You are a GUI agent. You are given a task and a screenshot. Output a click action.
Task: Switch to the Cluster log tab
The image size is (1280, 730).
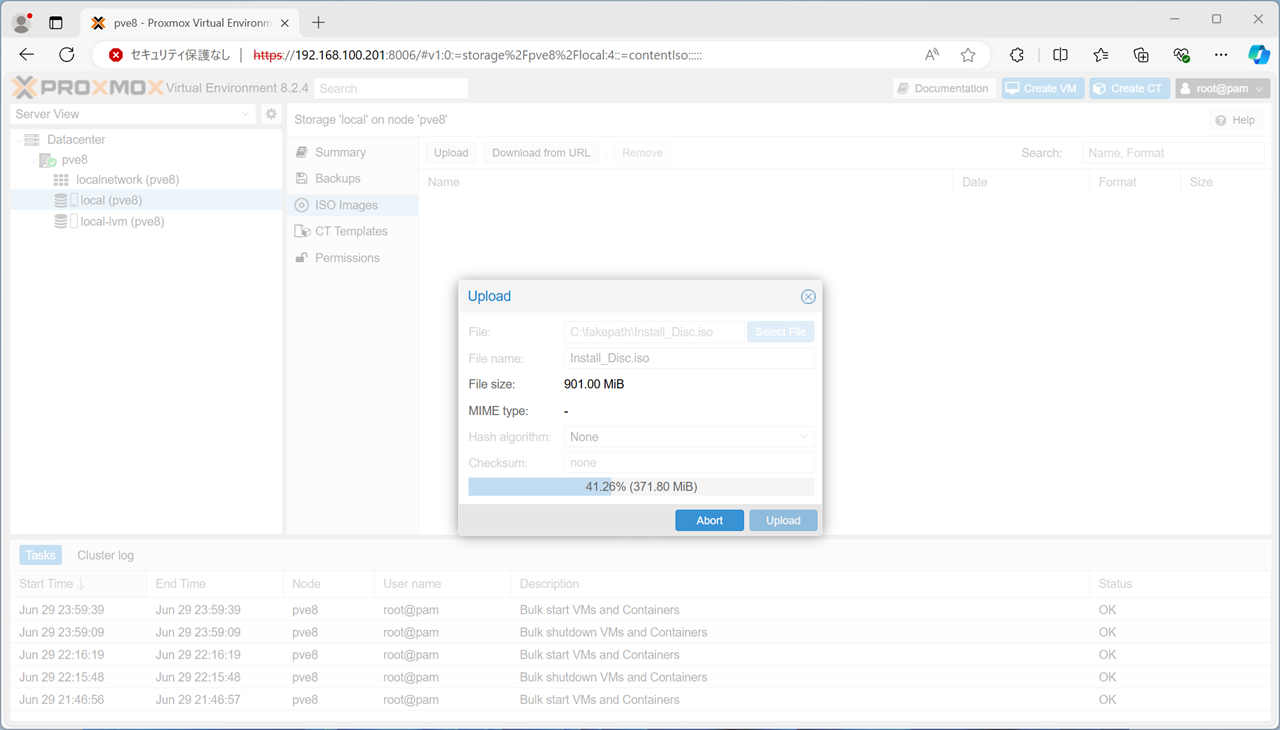[105, 555]
